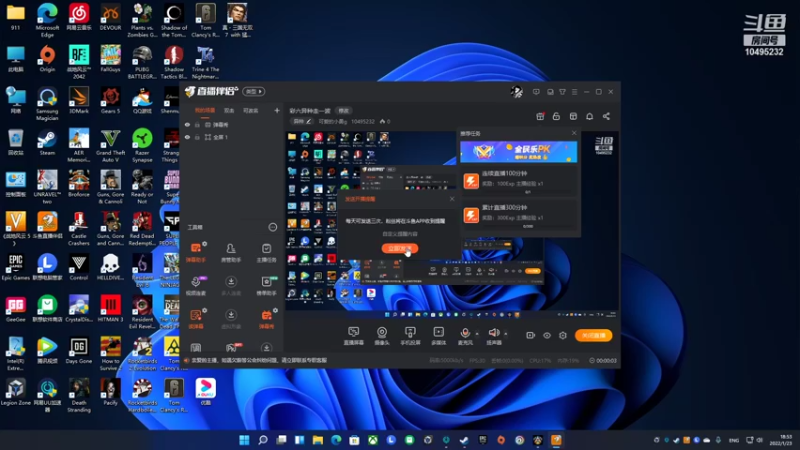The image size is (800, 450).
Task: Expand the speaker volume arrow
Action: (x=506, y=334)
